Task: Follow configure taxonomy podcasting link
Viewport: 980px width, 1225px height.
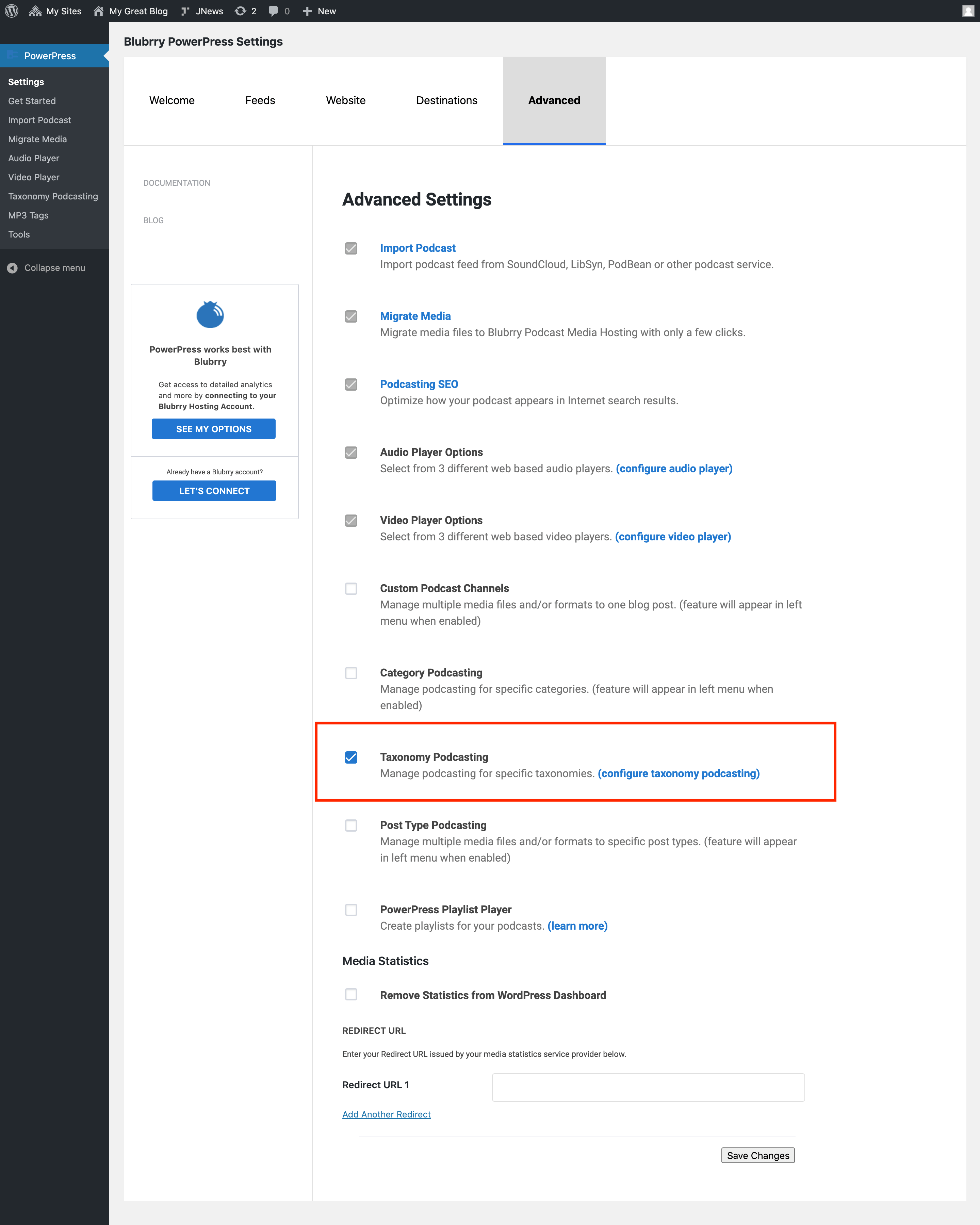Action: click(678, 773)
